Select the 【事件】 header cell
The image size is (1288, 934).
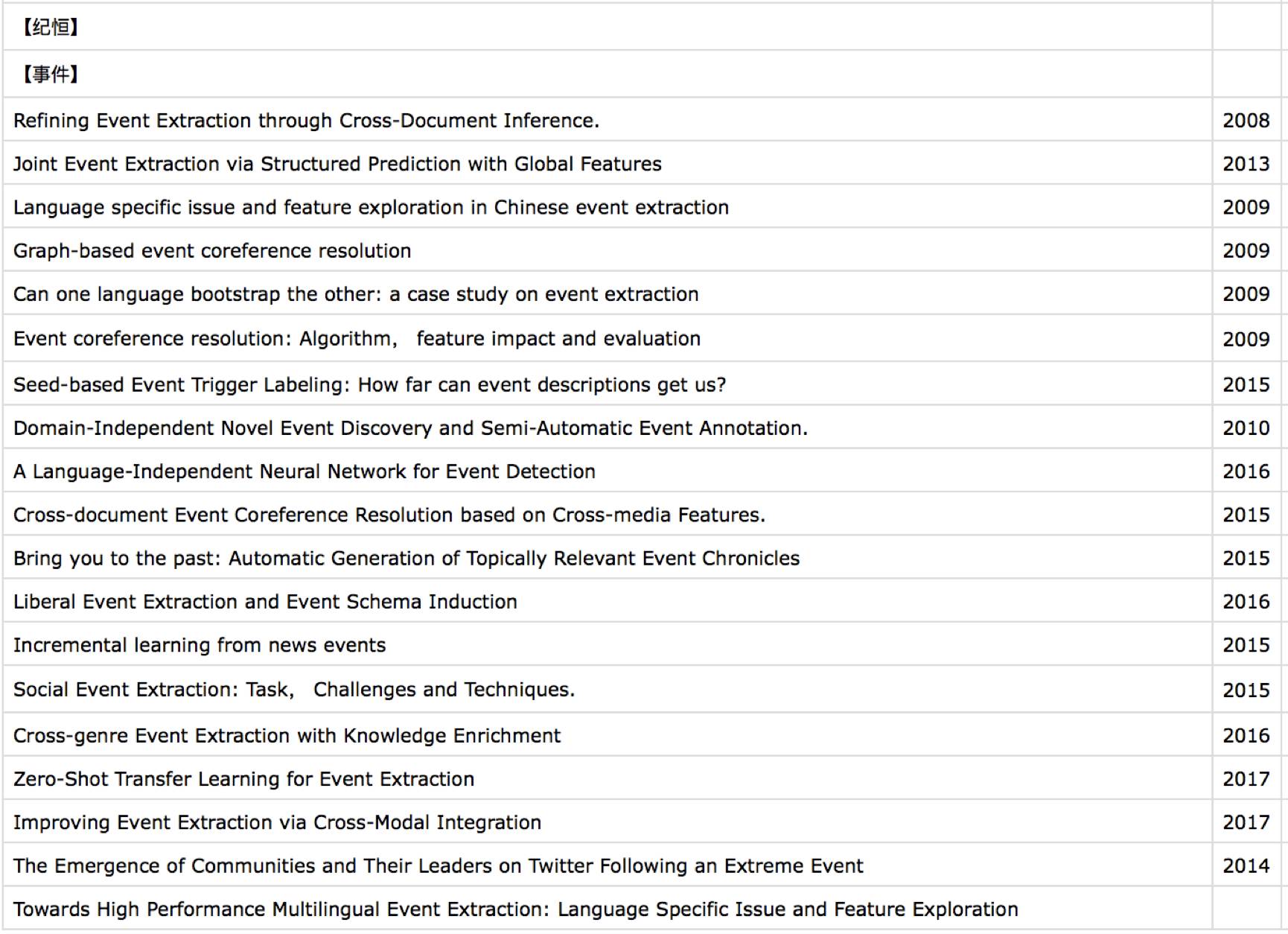coord(608,74)
